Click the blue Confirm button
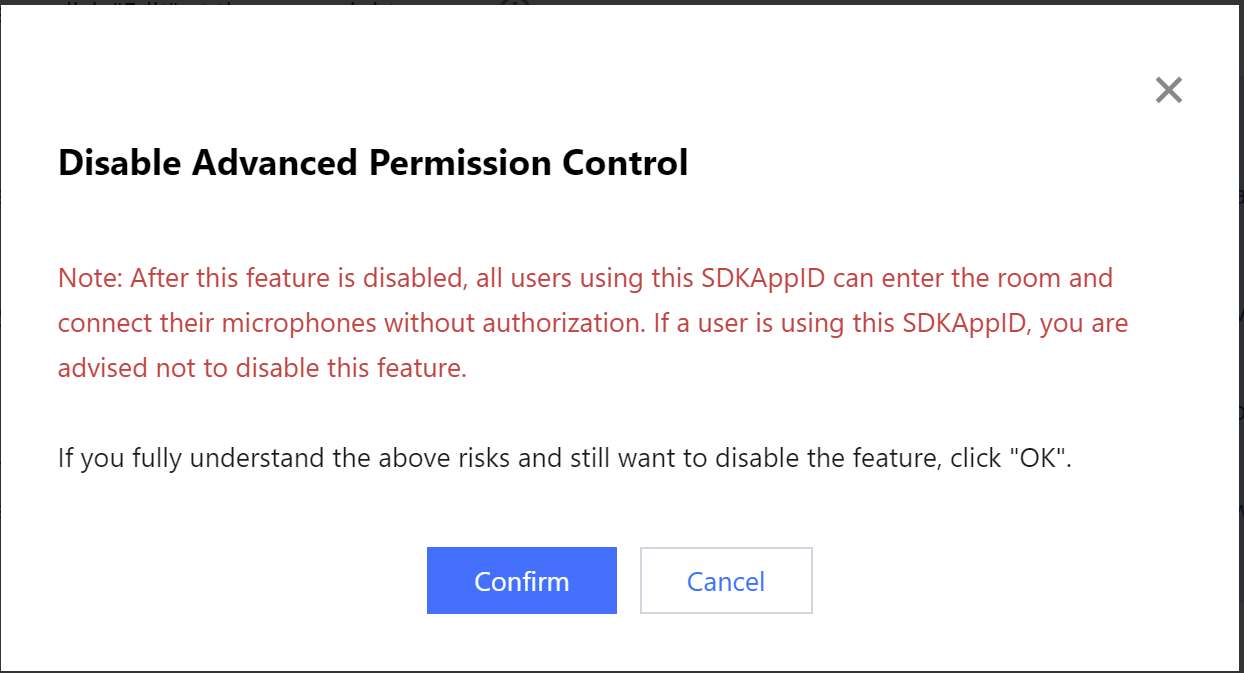This screenshot has width=1244, height=673. [521, 581]
